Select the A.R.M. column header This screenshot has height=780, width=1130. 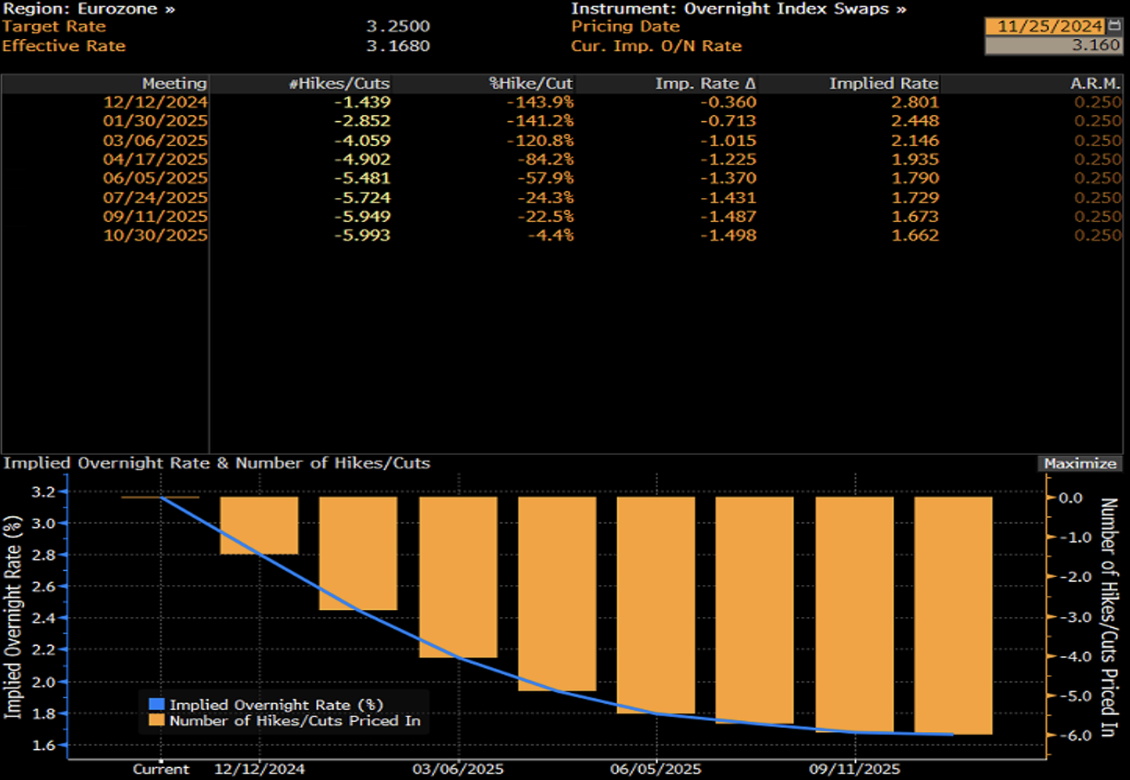1095,84
